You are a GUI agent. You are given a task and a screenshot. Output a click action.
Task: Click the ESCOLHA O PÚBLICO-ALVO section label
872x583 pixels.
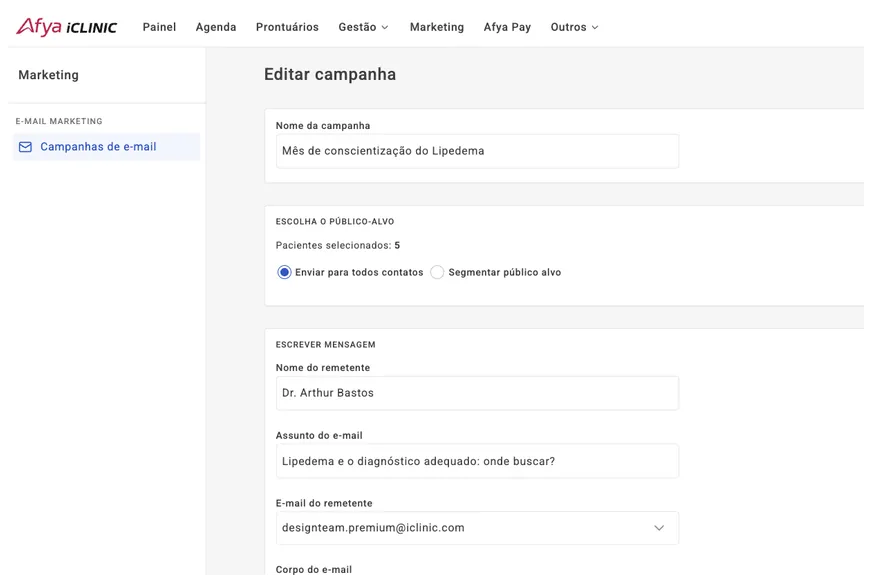[x=335, y=221]
